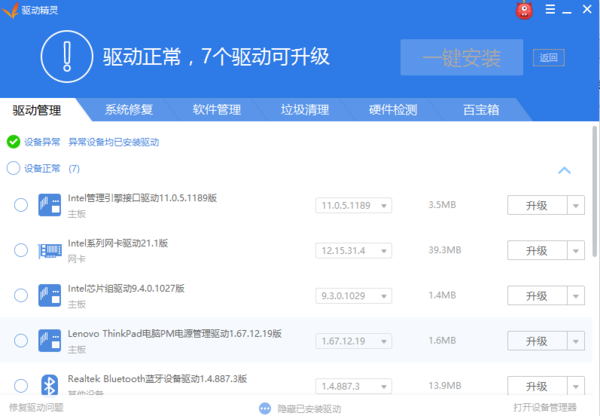This screenshot has width=600, height=416.
Task: Open version dropdown showing 9.3.0.1029
Action: point(354,296)
